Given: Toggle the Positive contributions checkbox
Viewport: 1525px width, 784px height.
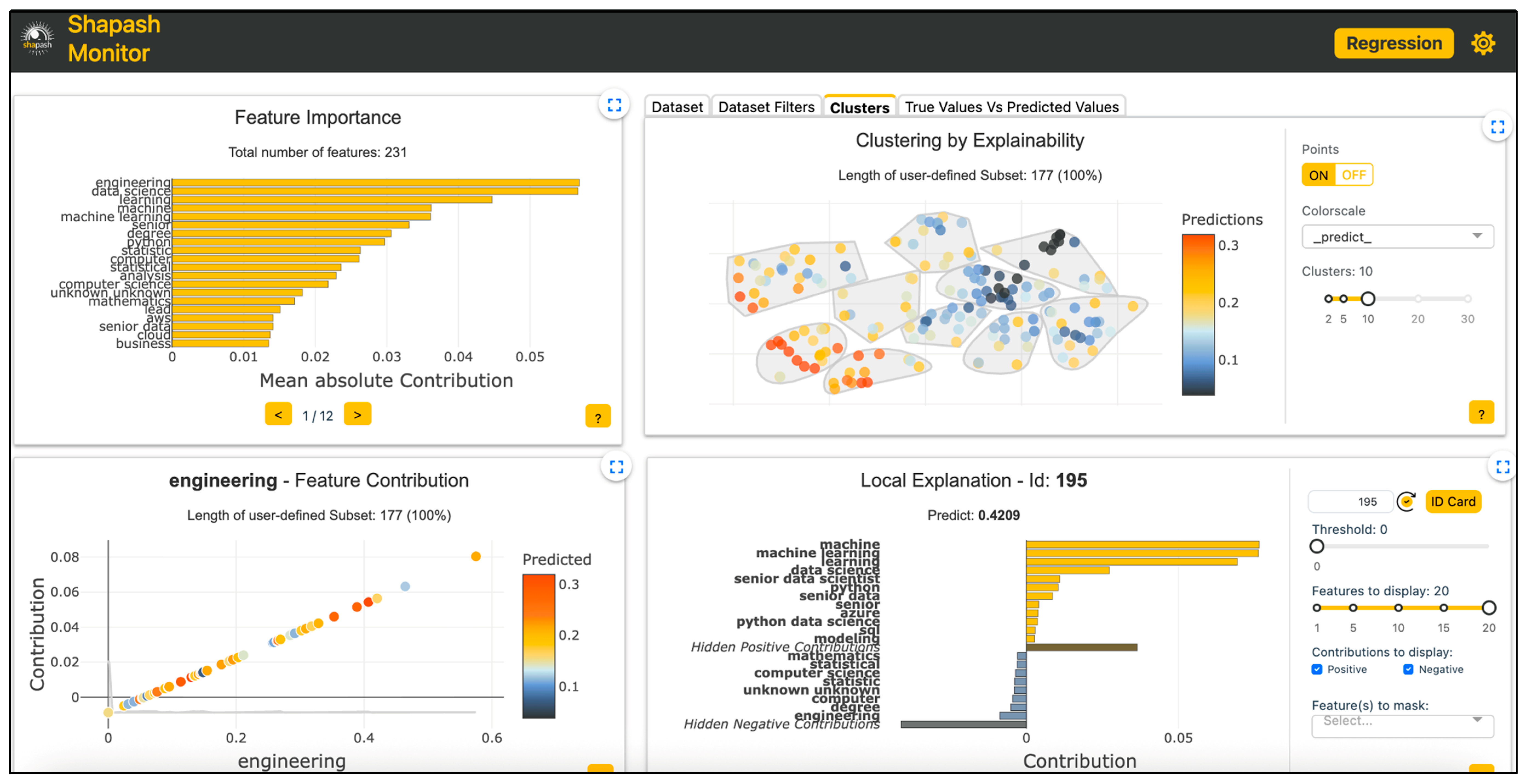Looking at the screenshot, I should point(1317,669).
